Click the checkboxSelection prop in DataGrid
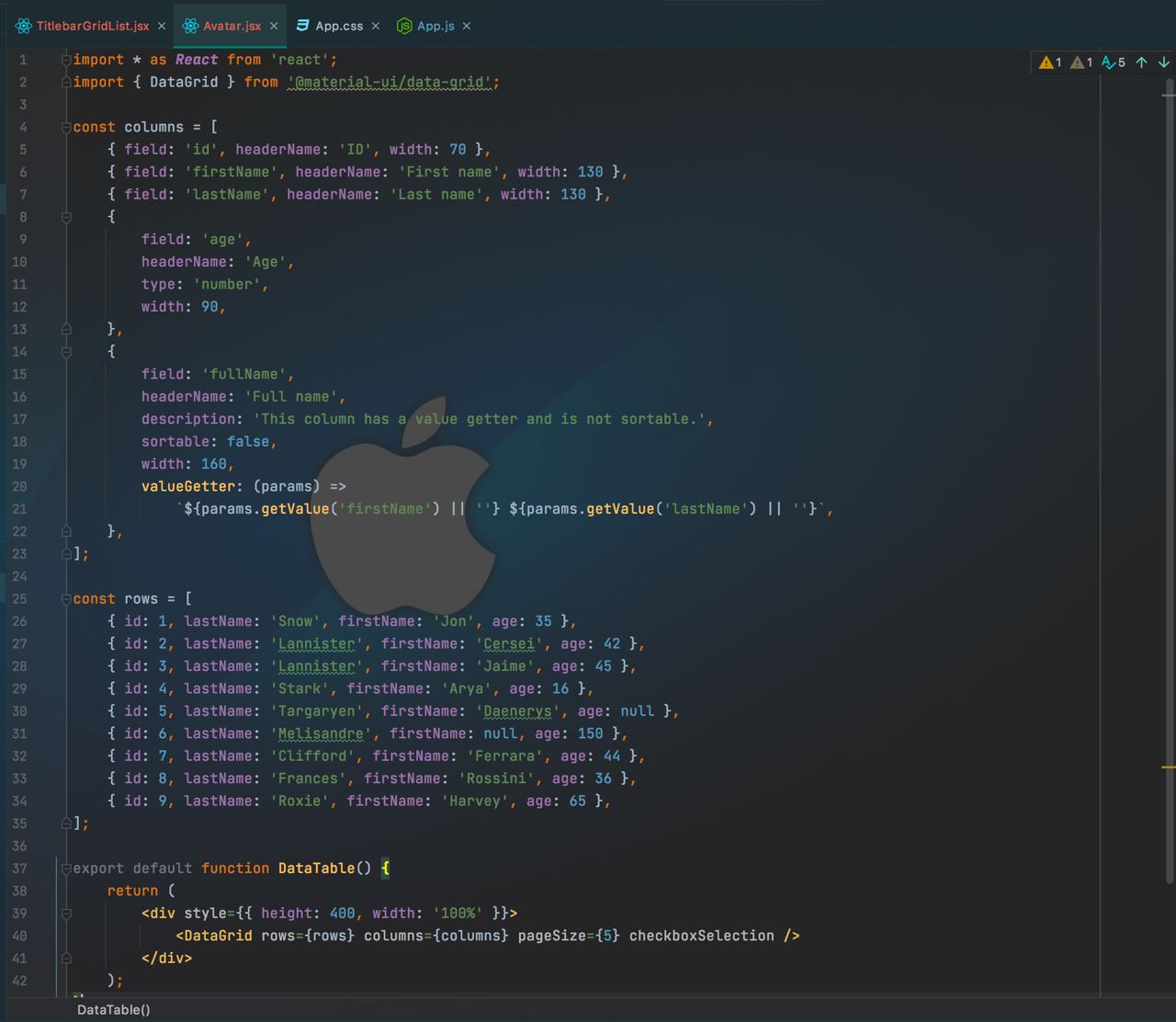The image size is (1176, 1022). [702, 936]
